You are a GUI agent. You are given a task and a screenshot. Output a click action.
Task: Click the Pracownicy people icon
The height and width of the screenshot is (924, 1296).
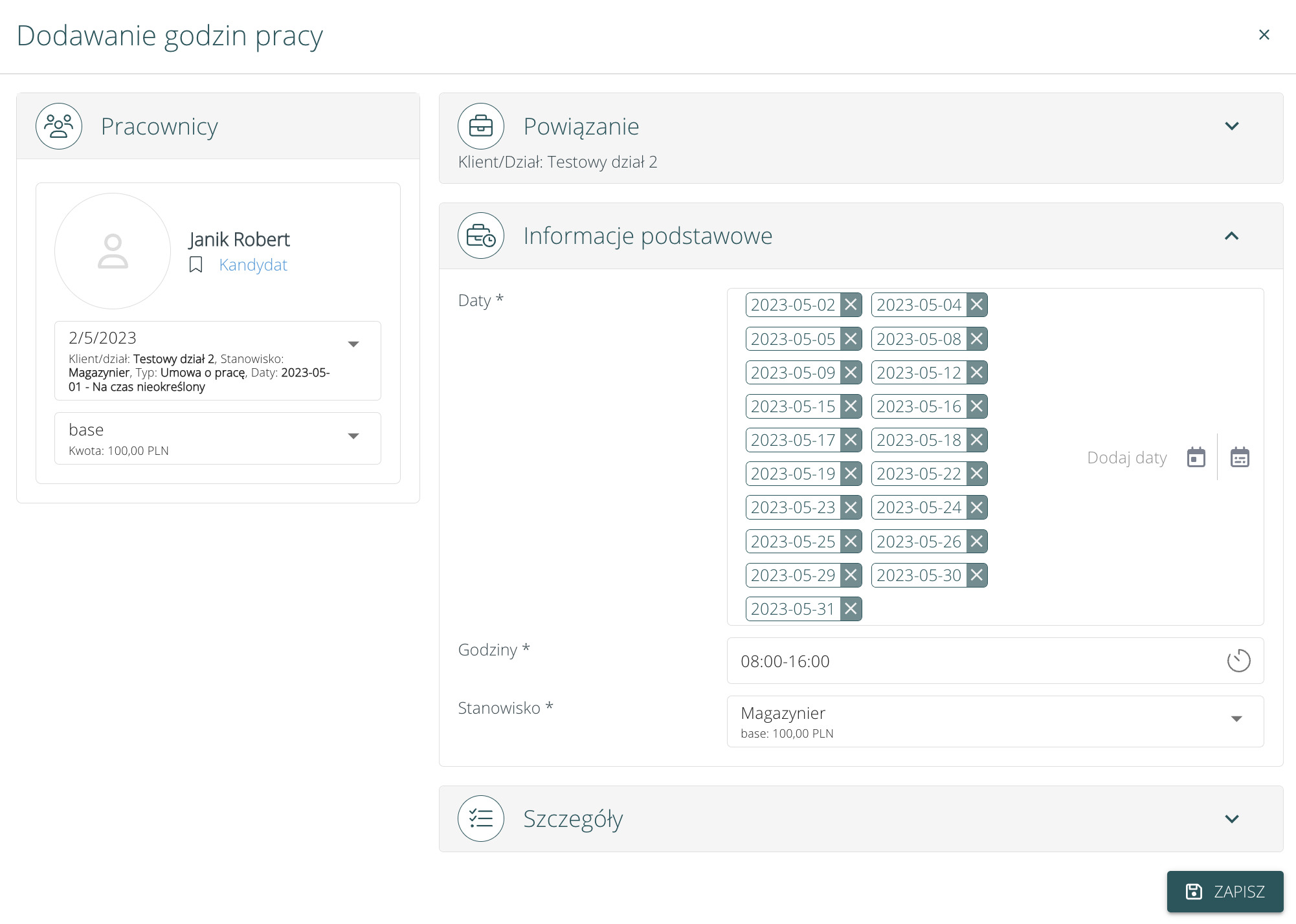point(59,126)
